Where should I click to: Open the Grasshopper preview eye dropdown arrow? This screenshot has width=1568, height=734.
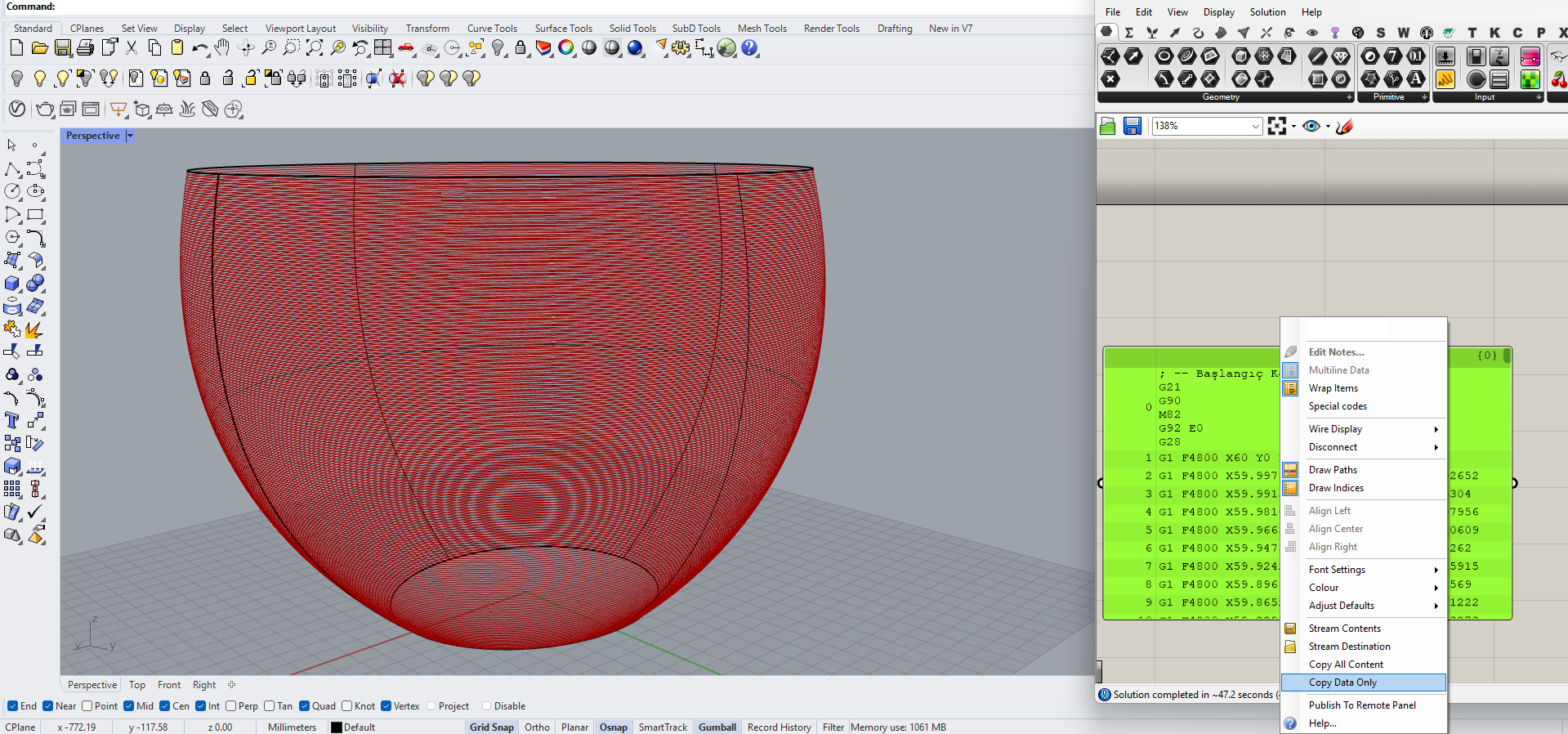tap(1328, 126)
